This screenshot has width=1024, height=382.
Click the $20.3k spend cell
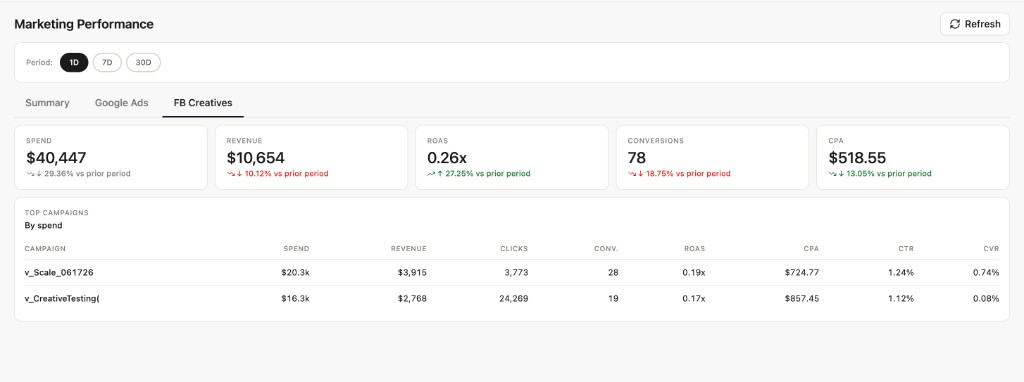click(295, 272)
